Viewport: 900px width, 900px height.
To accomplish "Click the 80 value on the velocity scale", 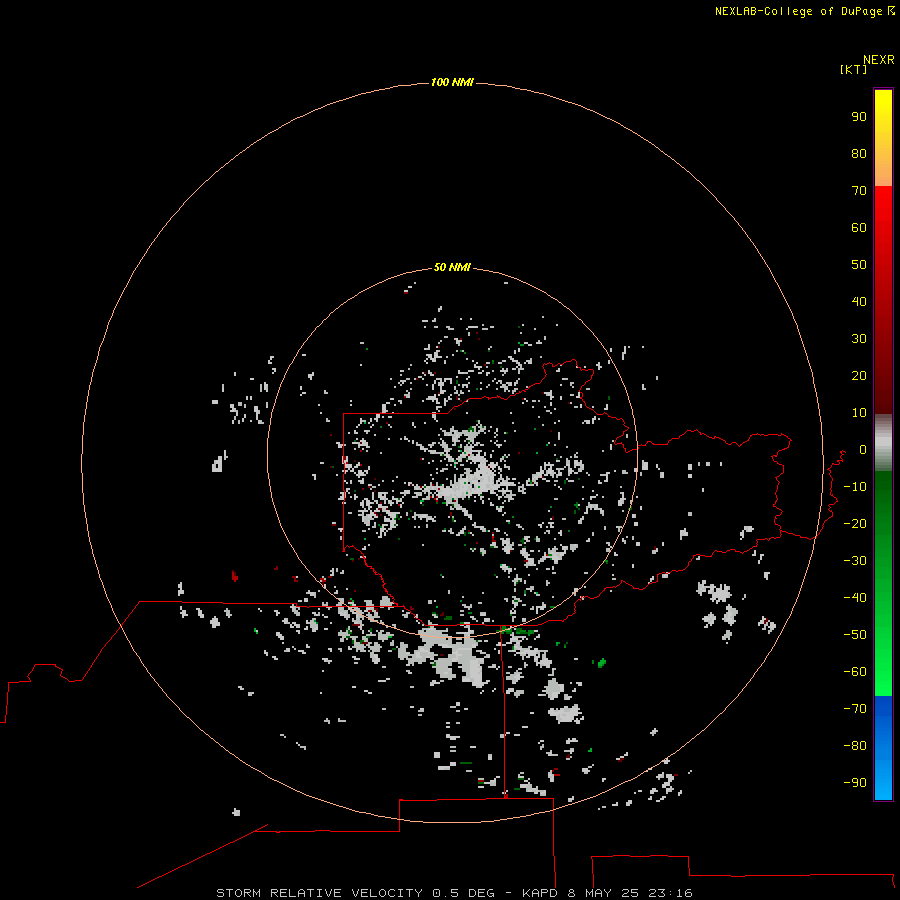I will [x=859, y=153].
